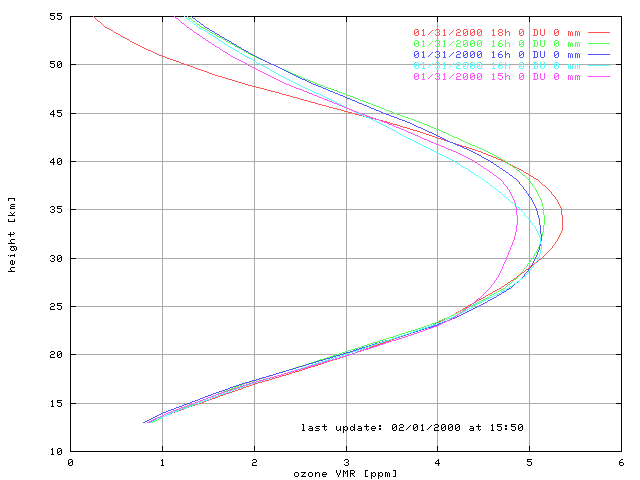Click the blue 16h legend entry text
The width and height of the screenshot is (640, 480).
497,54
